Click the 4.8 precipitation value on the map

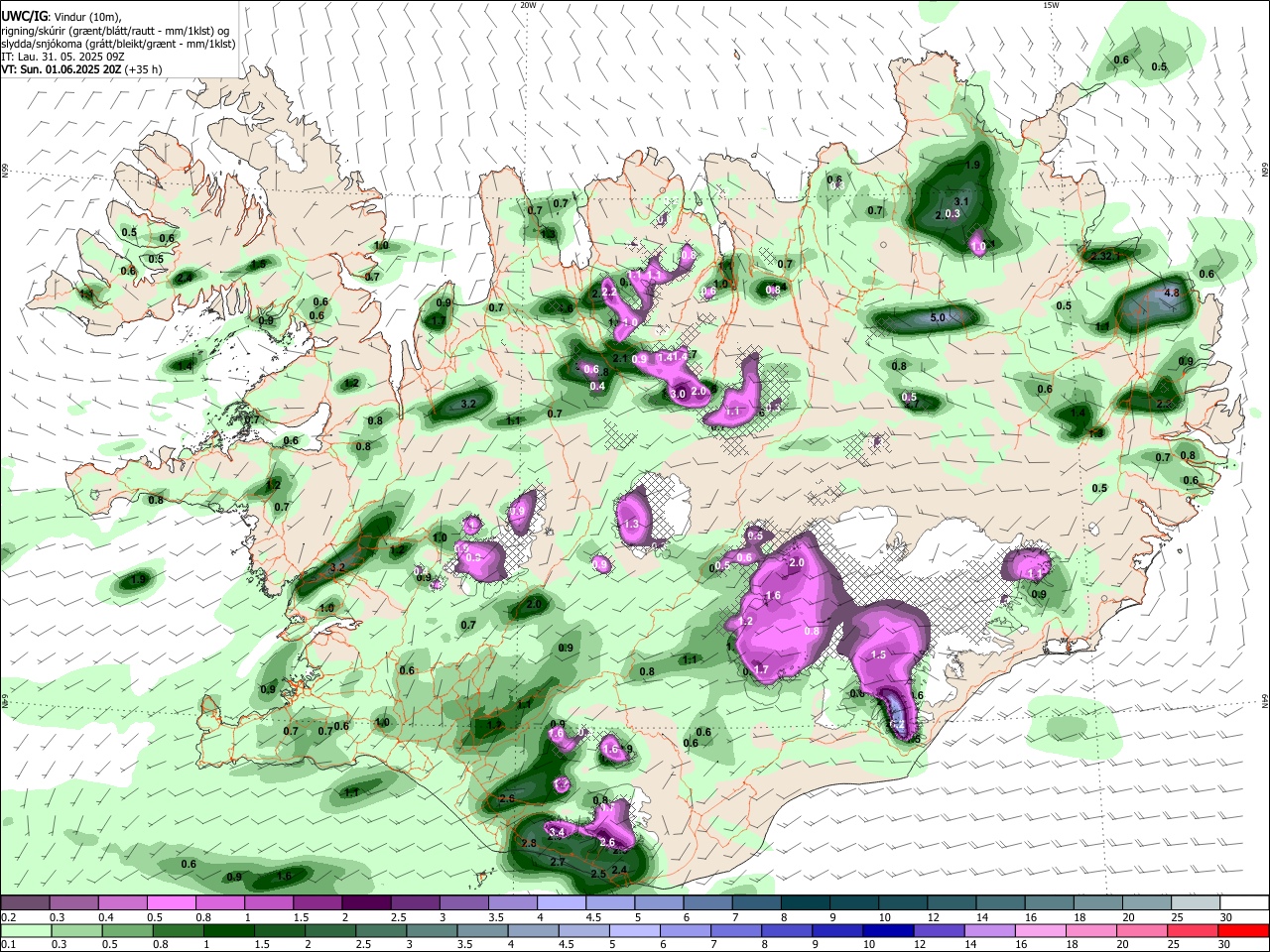pyautogui.click(x=1171, y=293)
